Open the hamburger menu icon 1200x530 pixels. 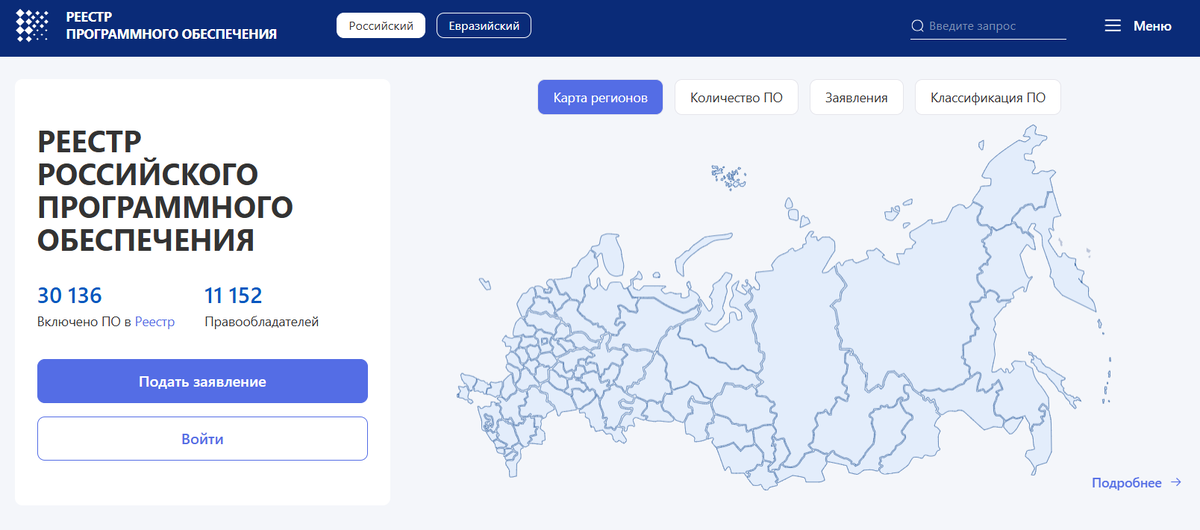click(1113, 27)
